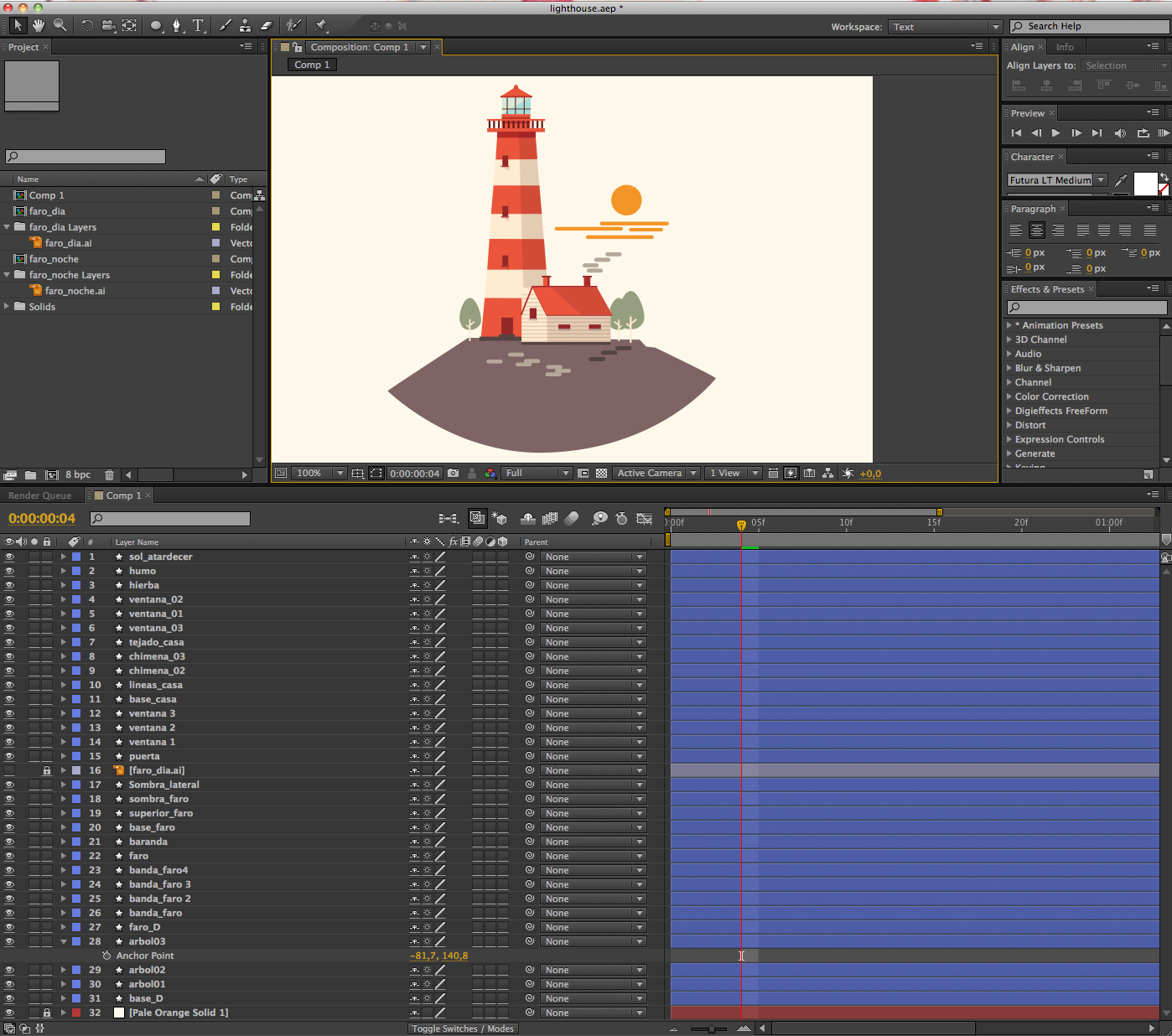Toggle Anchor Point stopwatch for arbol03
The width and height of the screenshot is (1172, 1036).
point(106,956)
